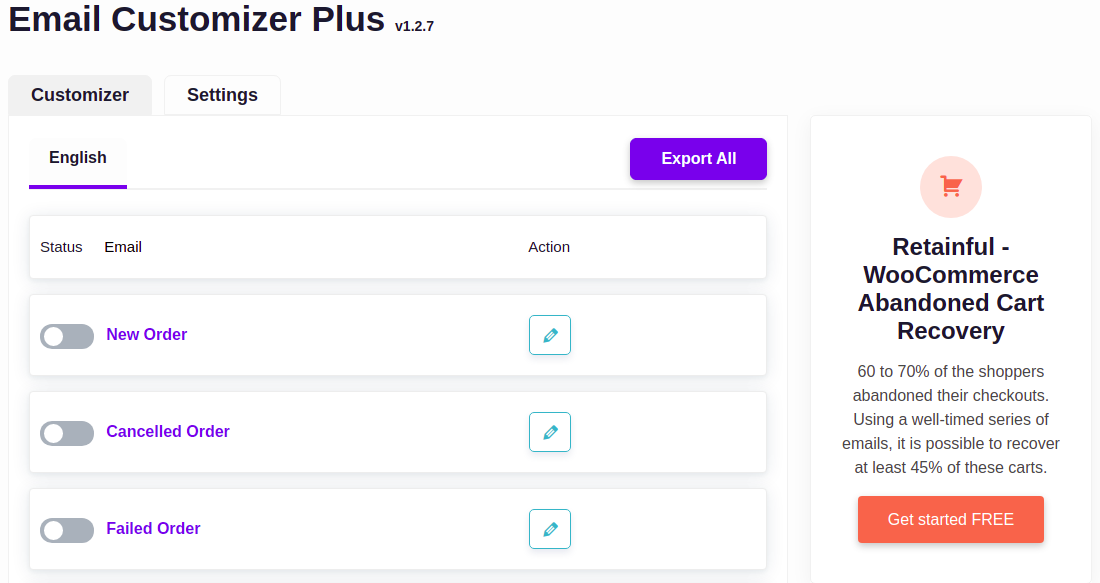Screen dimensions: 1100x583
Task: Switch to the Customizer tab
Action: click(x=80, y=95)
